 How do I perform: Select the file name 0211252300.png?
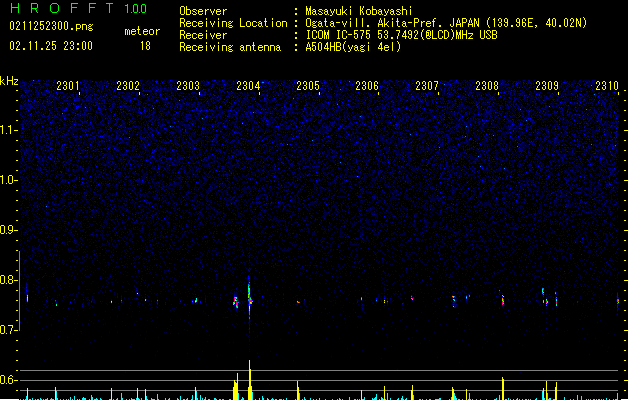point(51,26)
